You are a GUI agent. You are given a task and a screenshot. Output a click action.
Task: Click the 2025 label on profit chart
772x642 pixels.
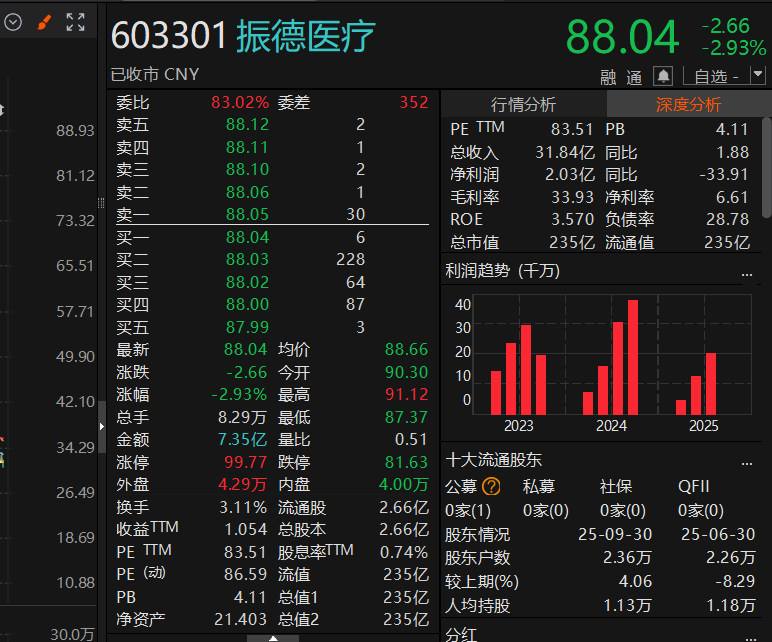coord(704,426)
